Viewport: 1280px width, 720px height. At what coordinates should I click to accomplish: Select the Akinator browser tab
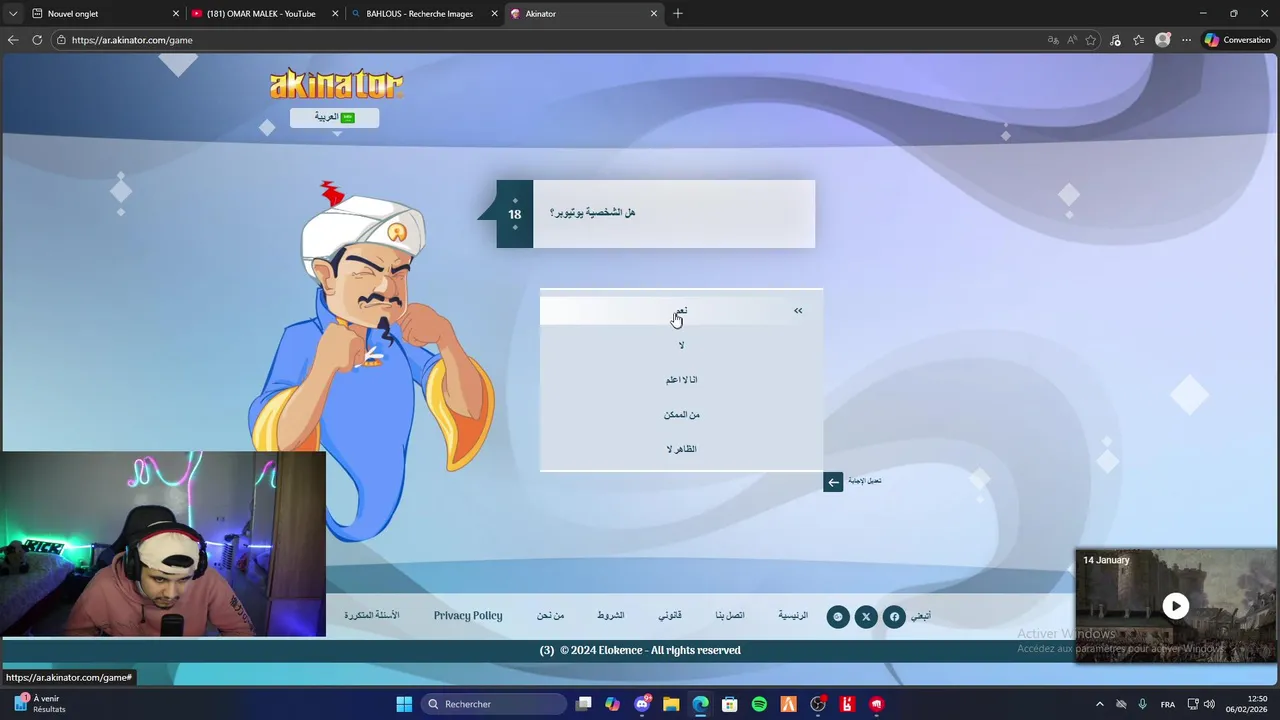coord(584,14)
